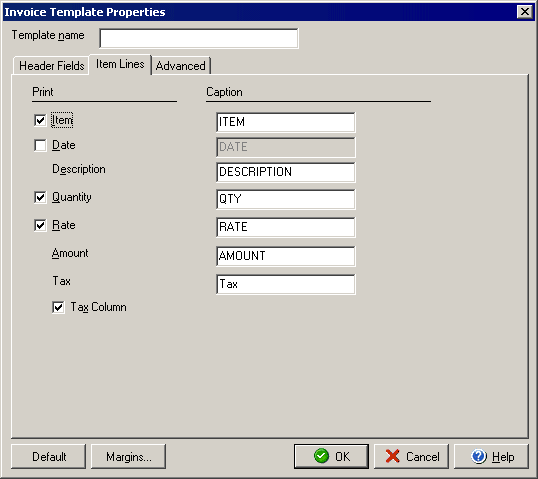This screenshot has height=479, width=538.
Task: Uncheck the Item print checkbox
Action: pyautogui.click(x=40, y=120)
